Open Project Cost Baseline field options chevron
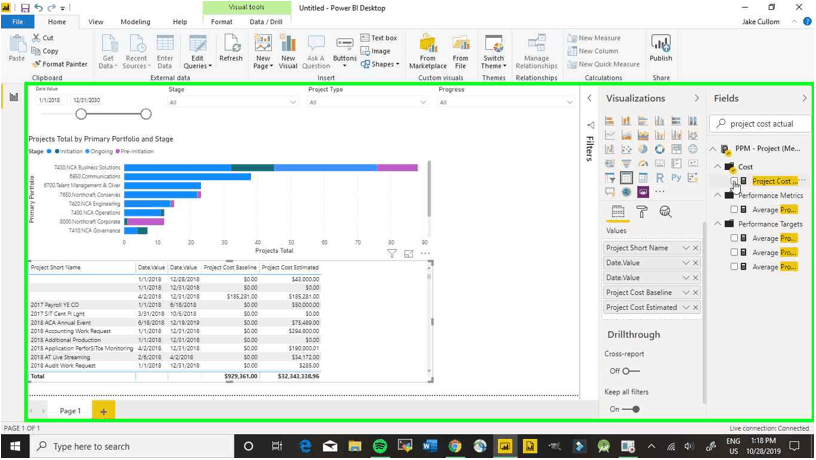 pos(686,292)
